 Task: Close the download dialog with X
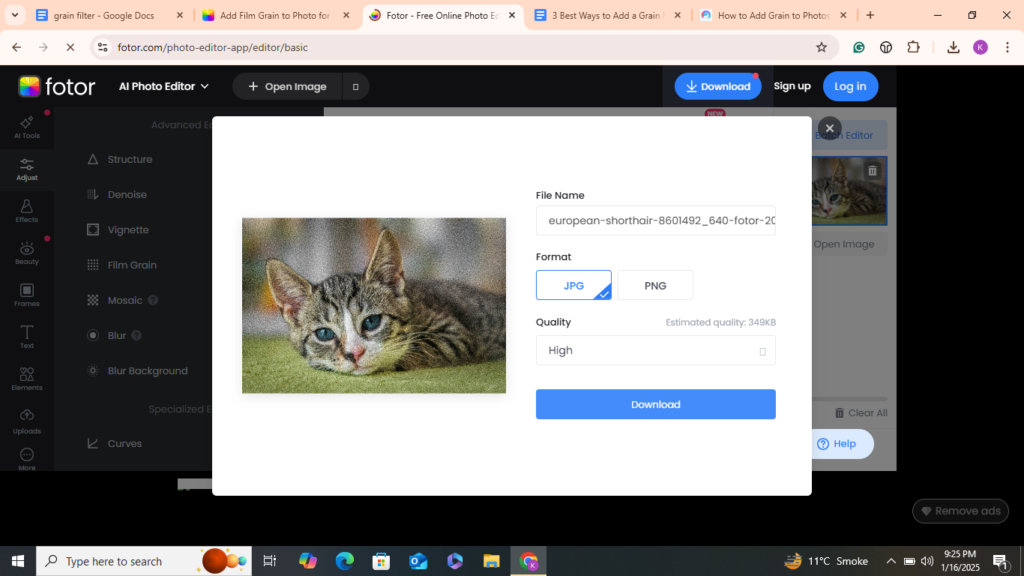click(829, 128)
